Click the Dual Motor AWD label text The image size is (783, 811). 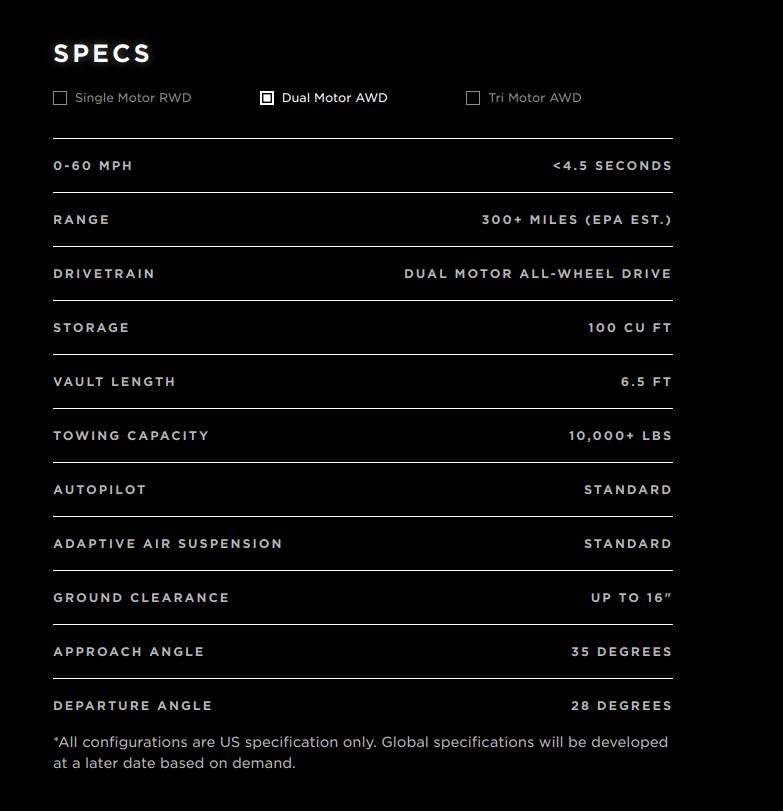tap(334, 98)
